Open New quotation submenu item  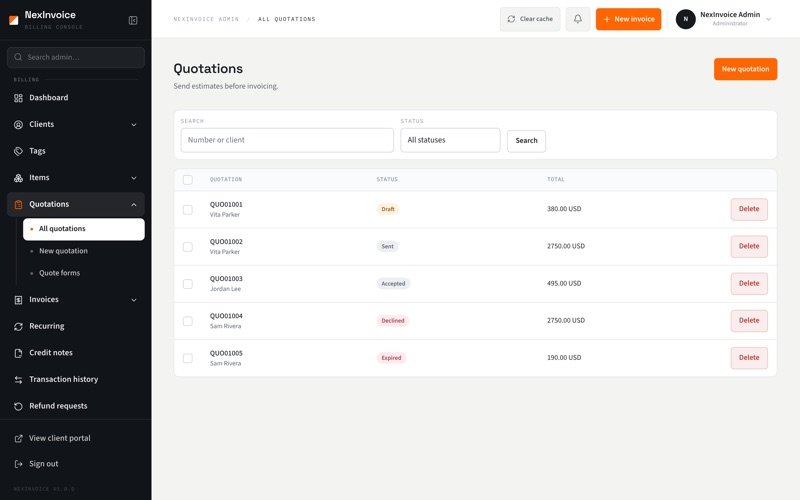pyautogui.click(x=84, y=251)
